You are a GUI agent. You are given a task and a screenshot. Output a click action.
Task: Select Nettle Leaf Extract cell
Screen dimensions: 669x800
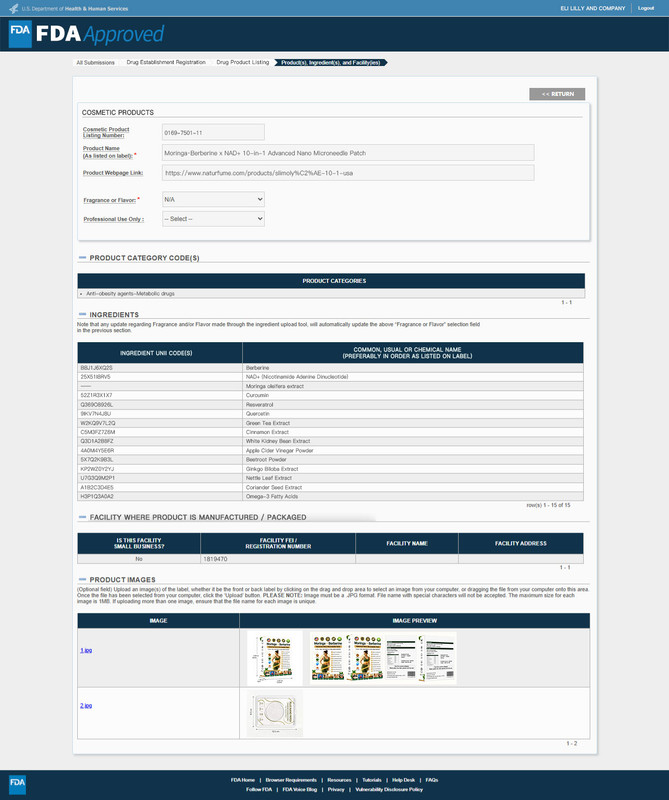tap(413, 478)
